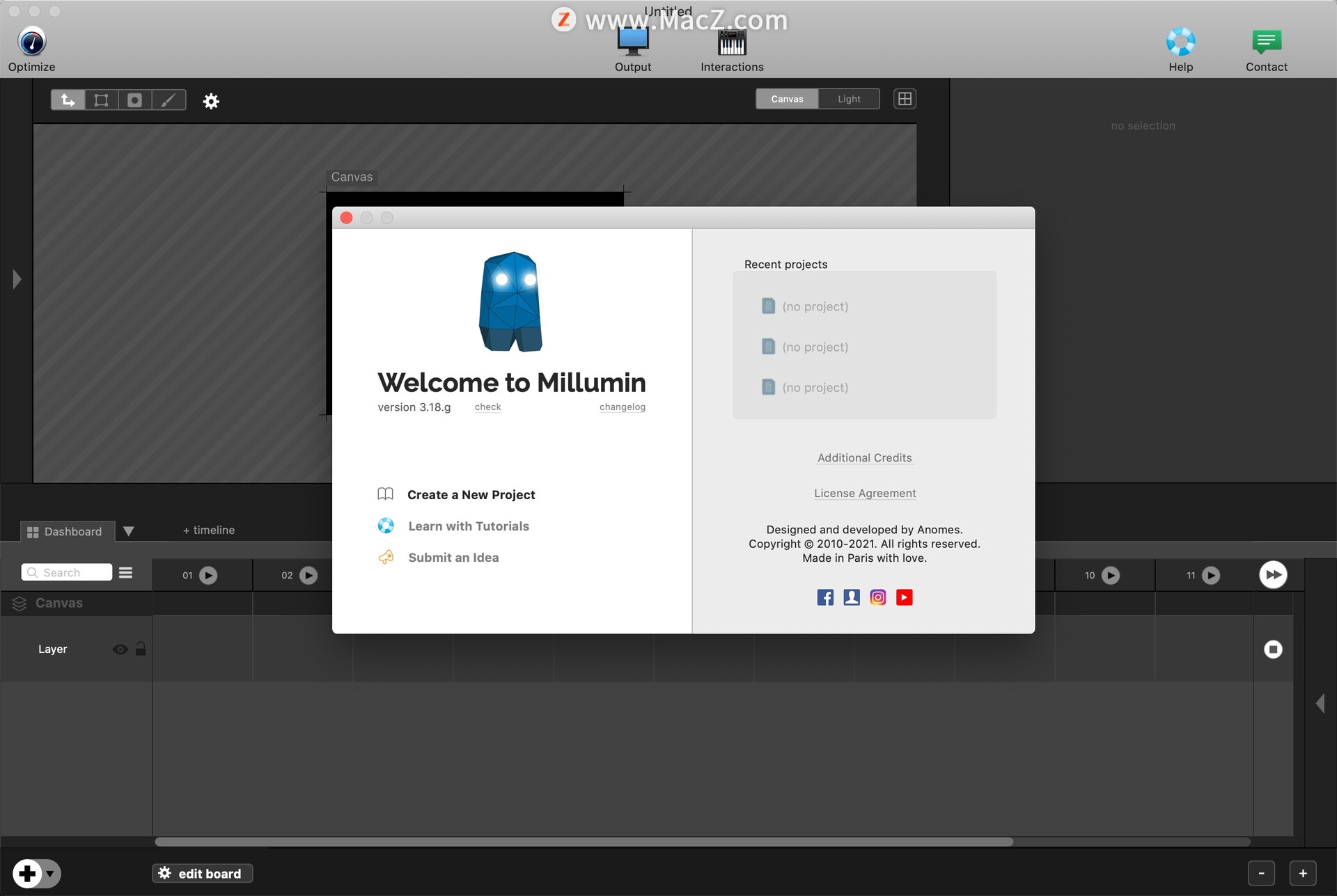Select the move layer tool
Viewport: 1337px width, 896px height.
(68, 100)
